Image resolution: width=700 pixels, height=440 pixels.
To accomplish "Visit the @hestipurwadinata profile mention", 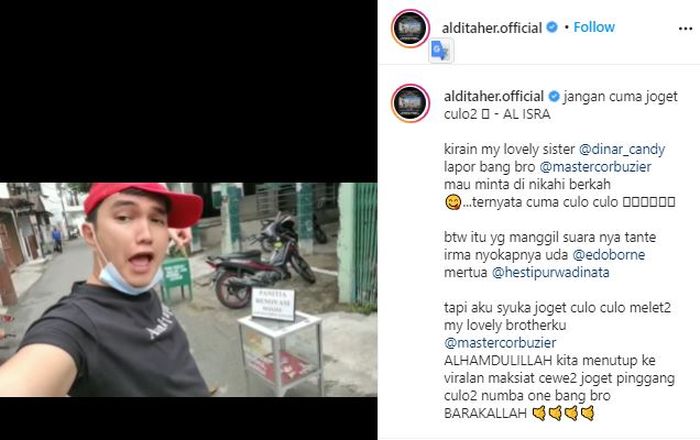I will click(550, 272).
